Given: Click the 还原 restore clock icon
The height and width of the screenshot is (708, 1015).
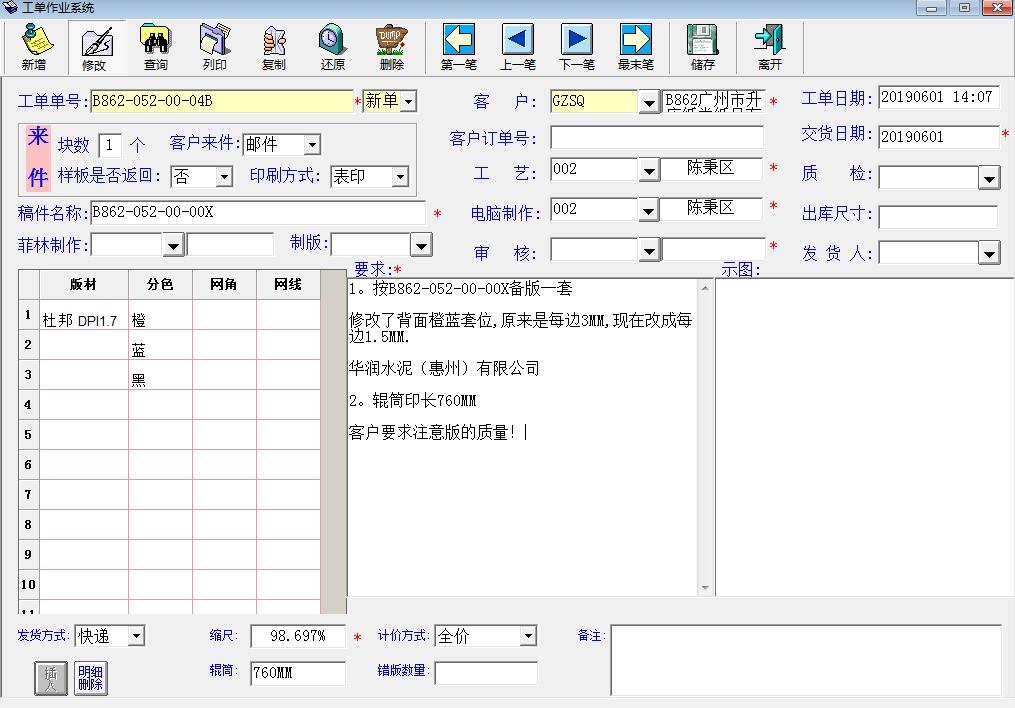Looking at the screenshot, I should click(333, 47).
